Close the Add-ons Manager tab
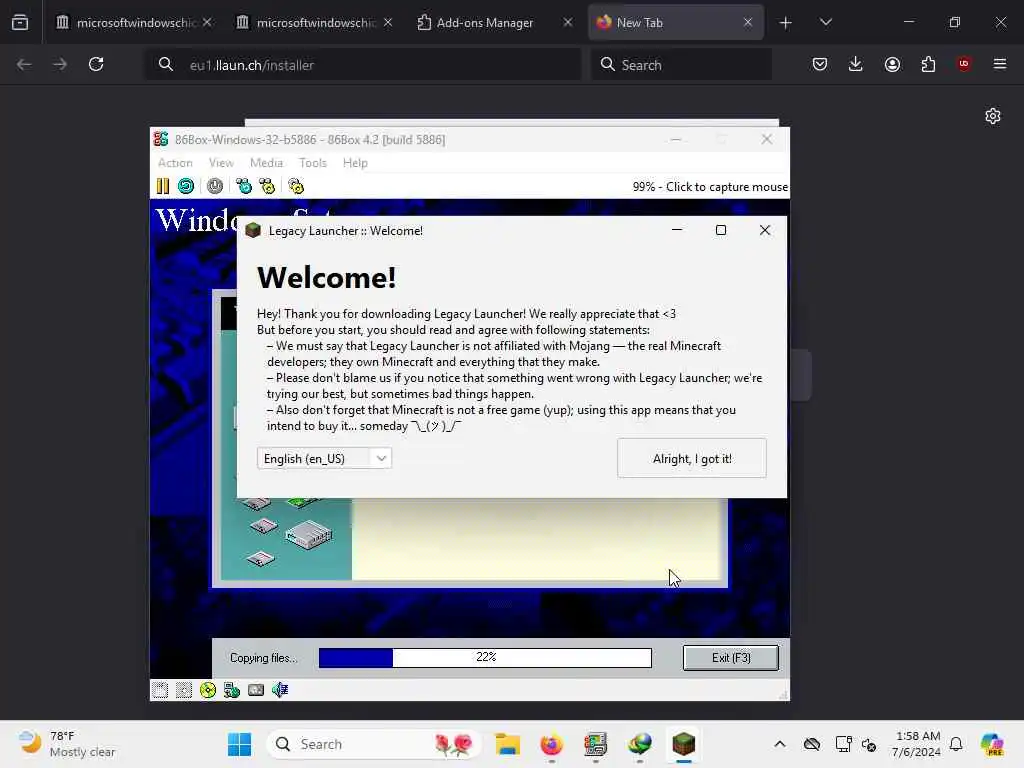Viewport: 1024px width, 768px height. (568, 22)
